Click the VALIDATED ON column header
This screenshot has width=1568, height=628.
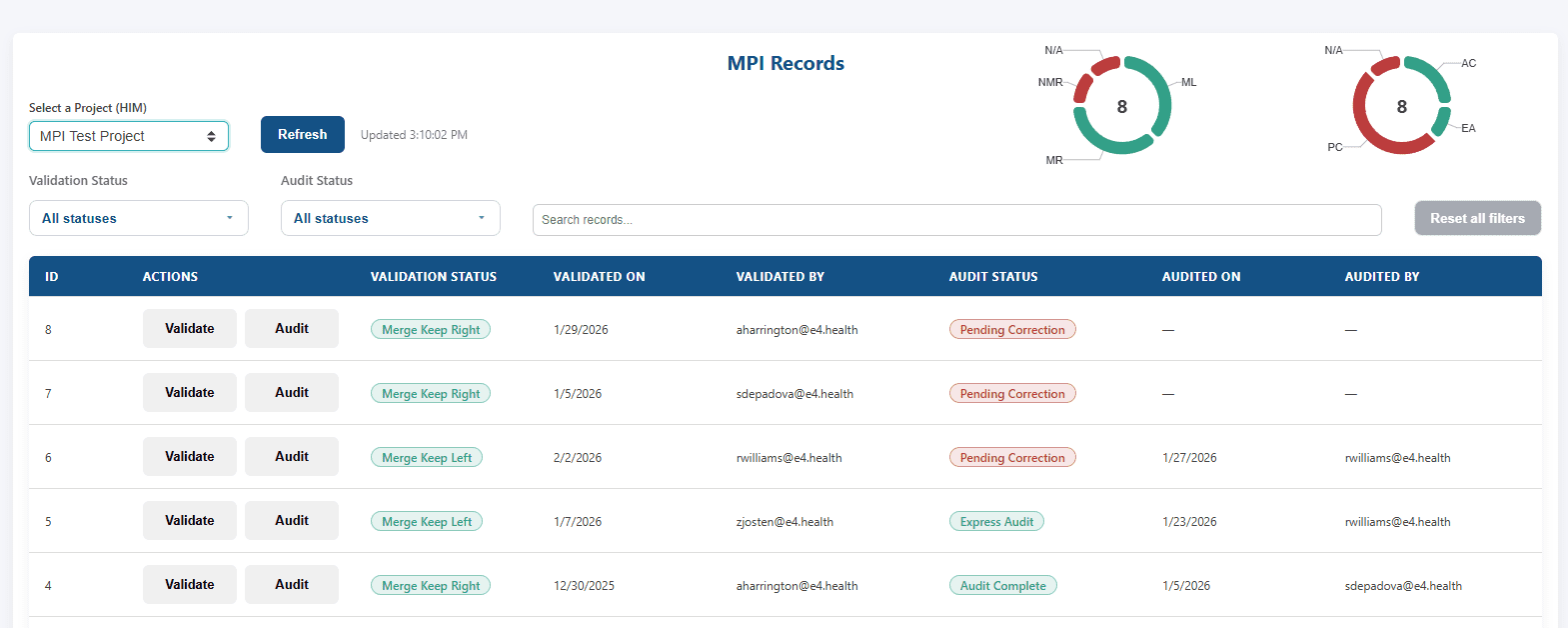point(600,277)
